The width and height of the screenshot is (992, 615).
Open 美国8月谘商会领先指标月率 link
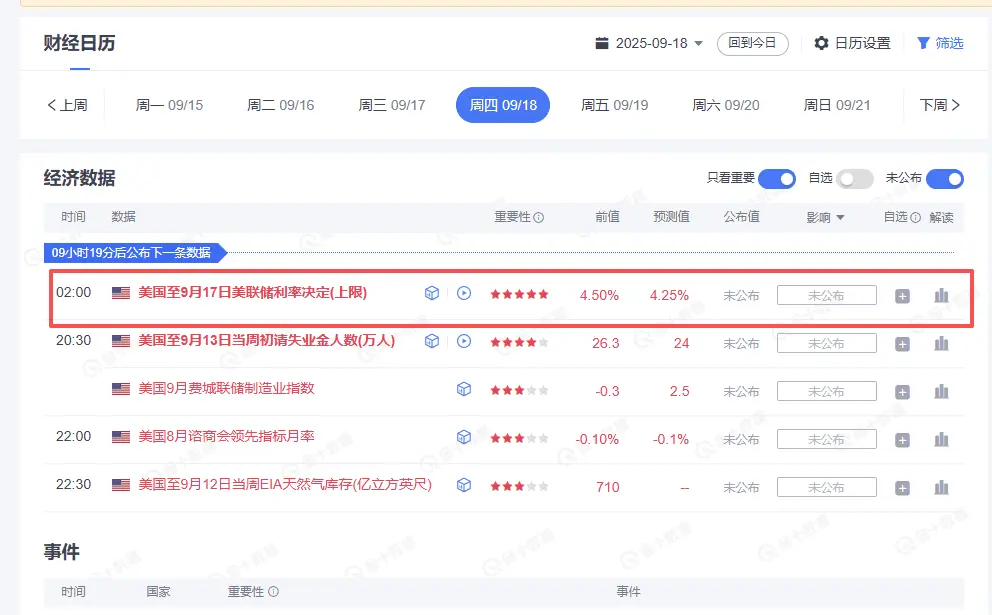click(226, 436)
